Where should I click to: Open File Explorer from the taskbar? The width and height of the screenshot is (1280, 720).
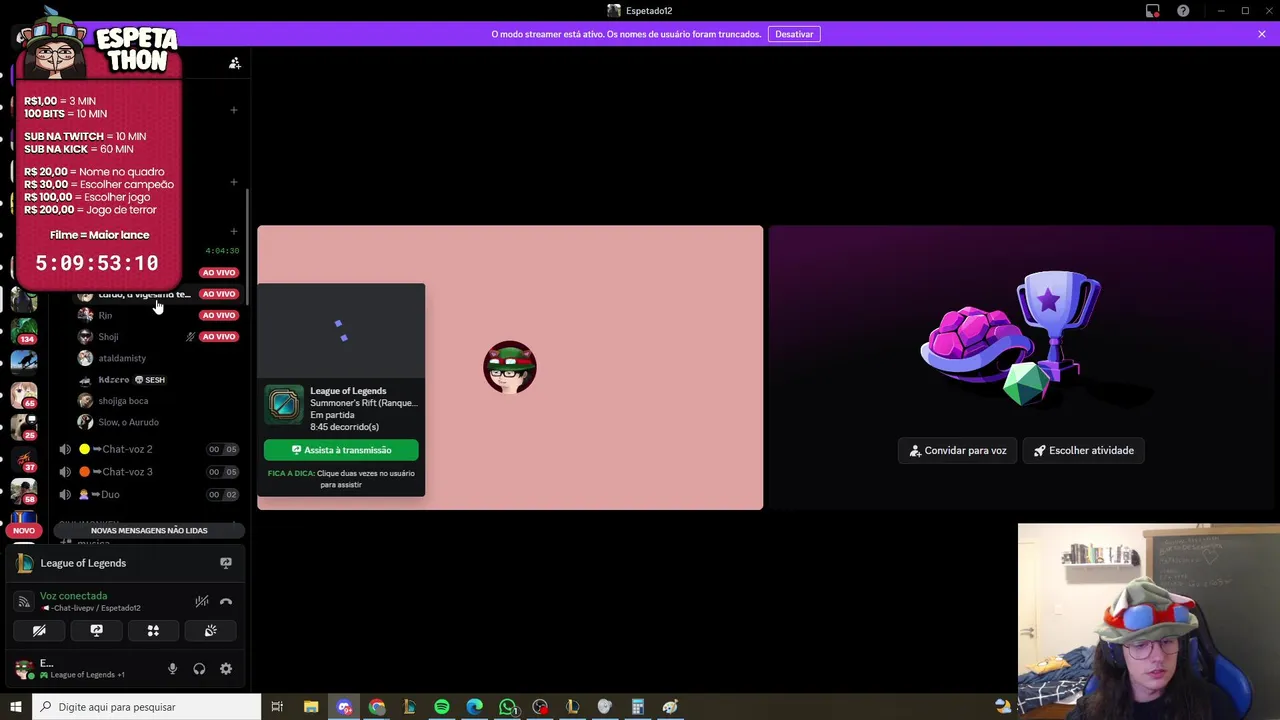tap(311, 707)
